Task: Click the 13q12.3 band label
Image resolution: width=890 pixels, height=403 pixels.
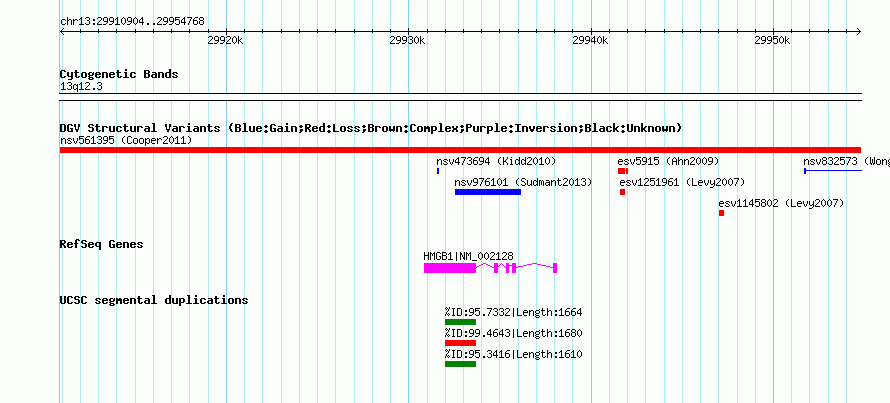Action: [x=81, y=87]
